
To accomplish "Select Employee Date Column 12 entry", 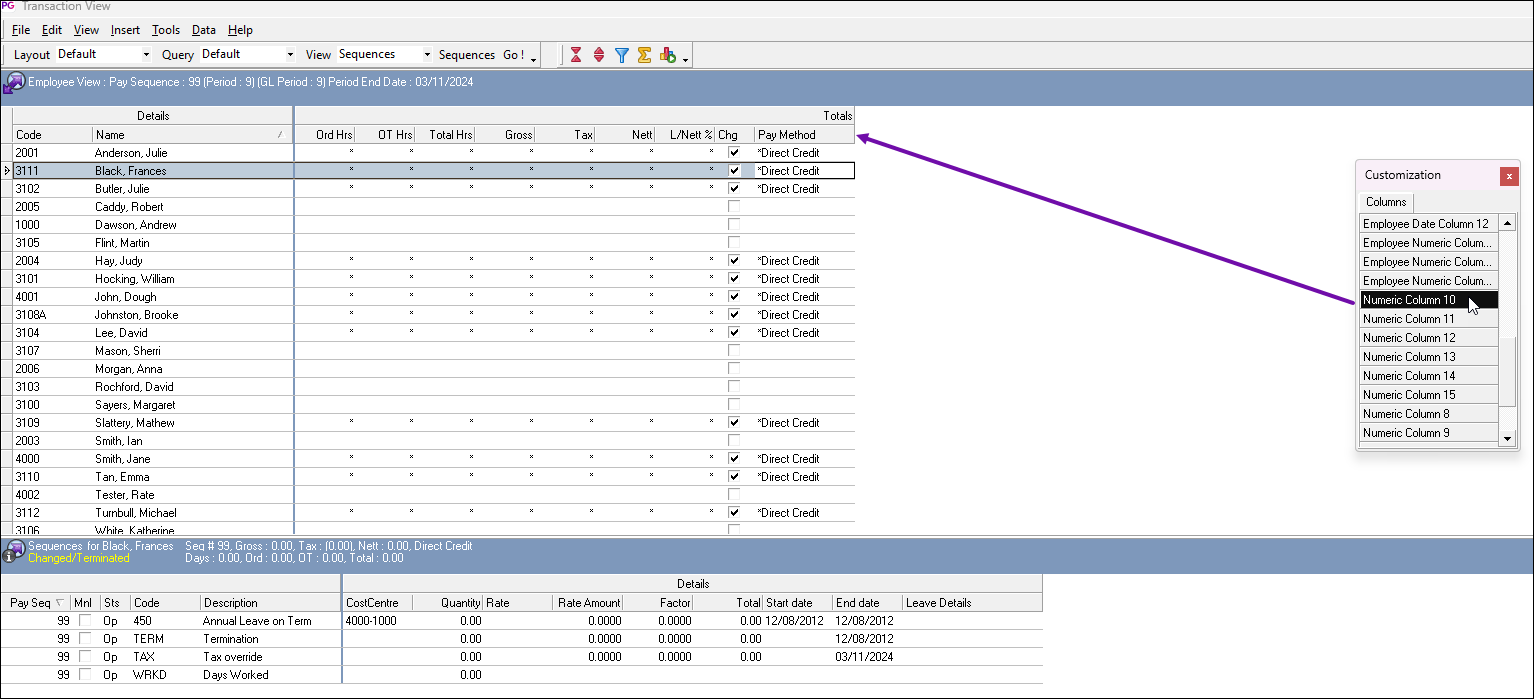I will 1429,224.
